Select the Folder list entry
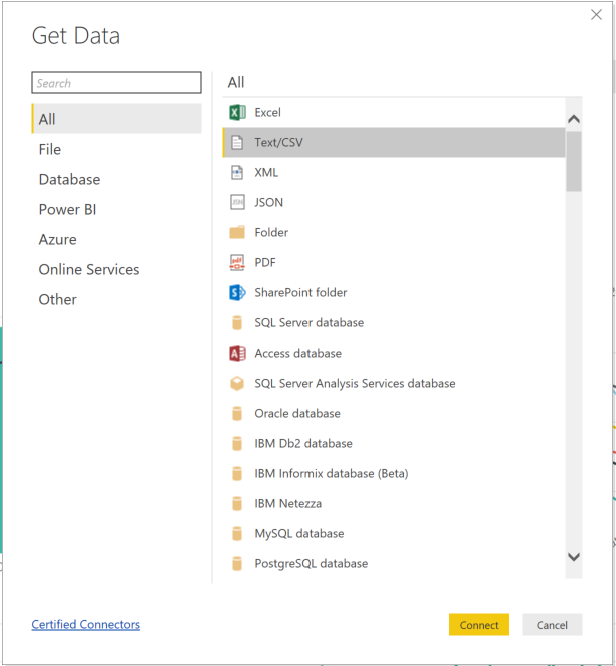Image resolution: width=616 pixels, height=666 pixels. (394, 232)
